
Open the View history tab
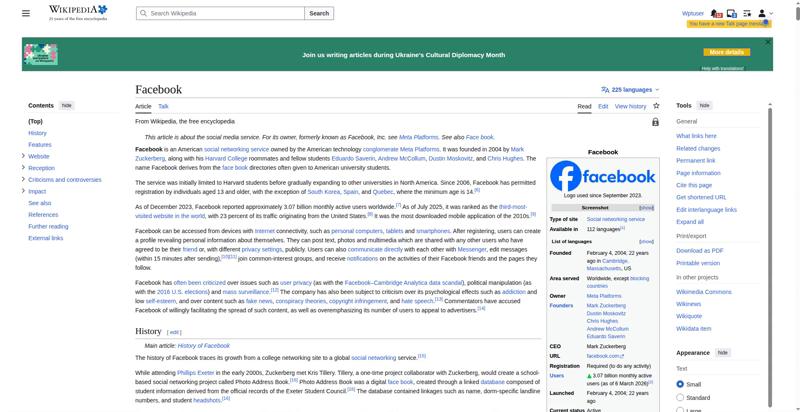tap(630, 107)
